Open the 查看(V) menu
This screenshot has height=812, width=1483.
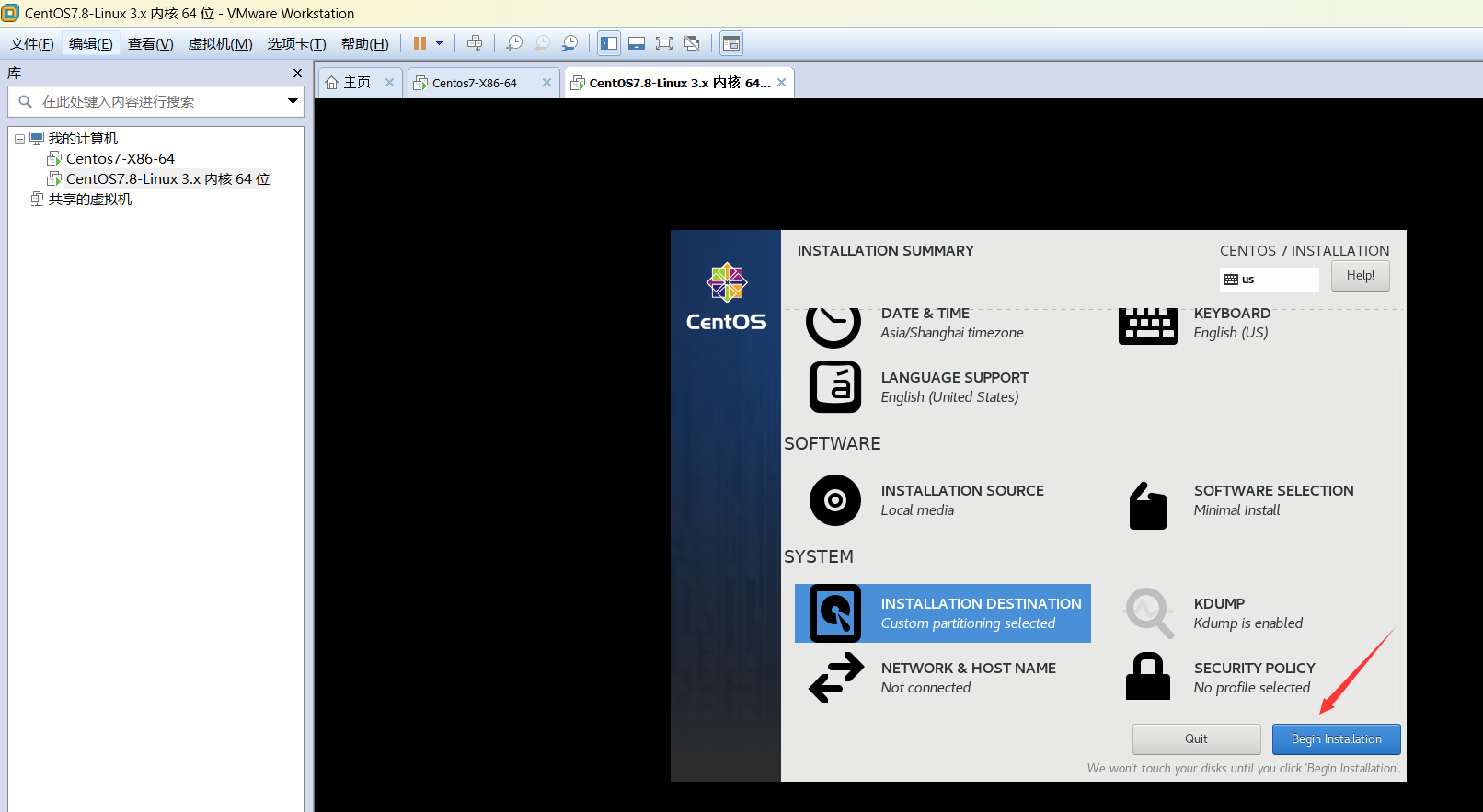coord(151,44)
